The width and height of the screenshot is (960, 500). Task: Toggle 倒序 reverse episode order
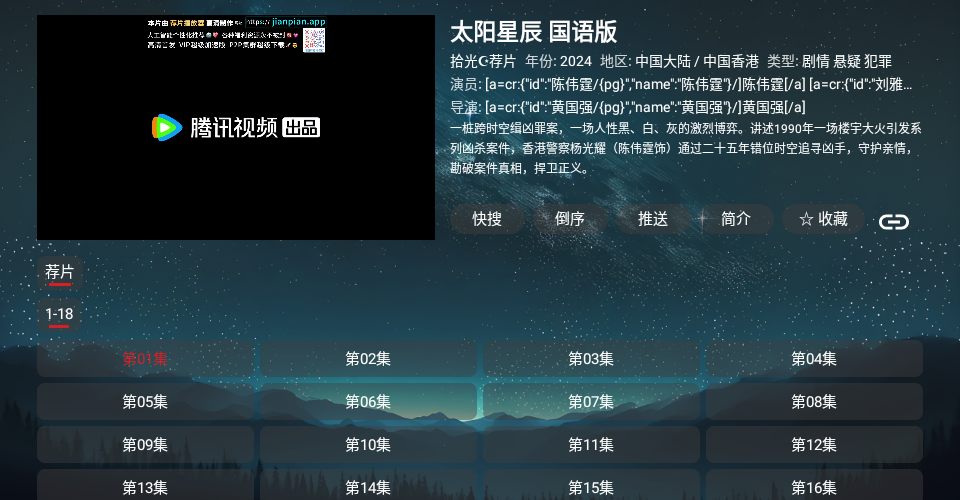[x=569, y=219]
